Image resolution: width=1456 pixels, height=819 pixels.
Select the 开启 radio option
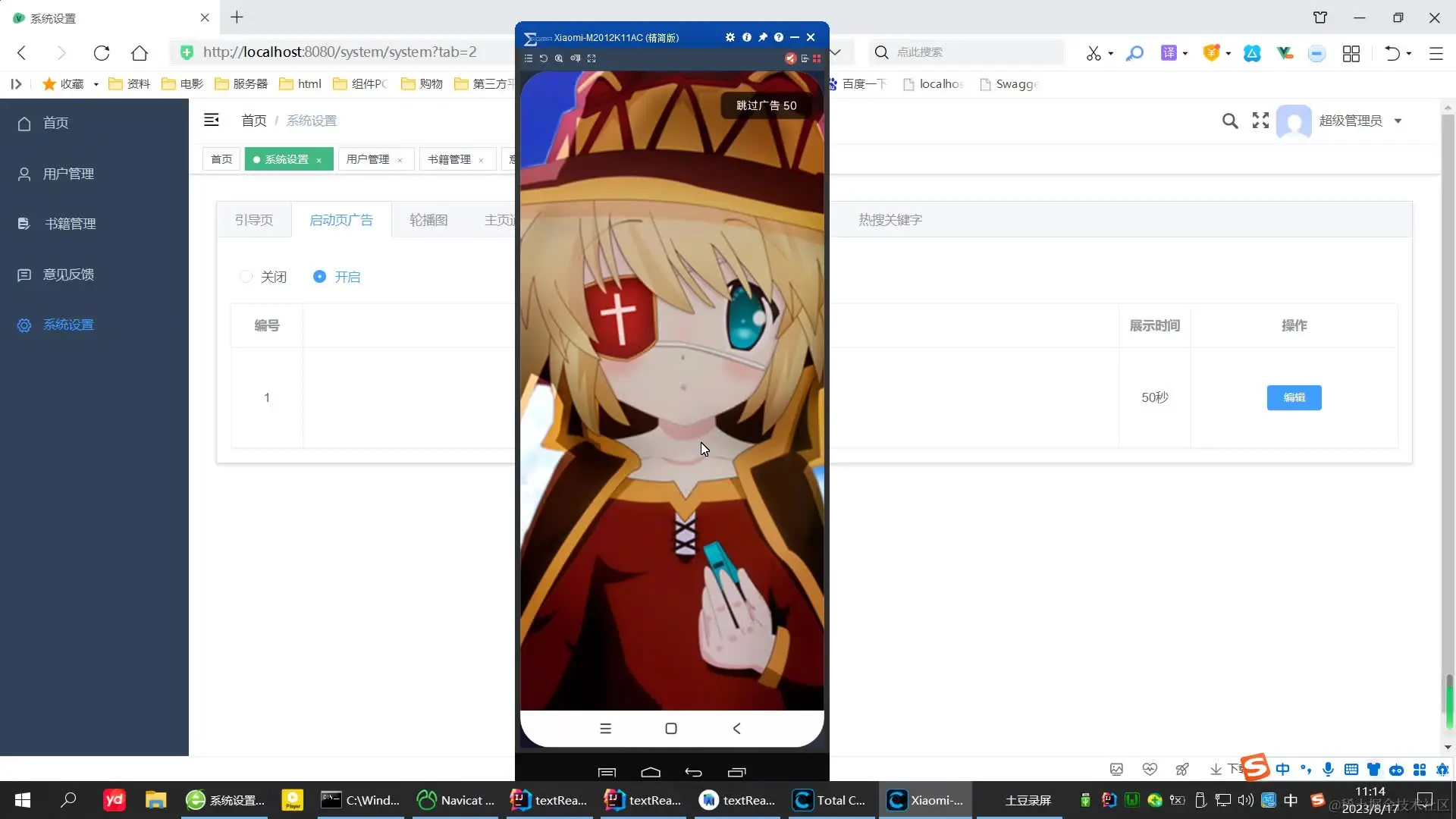[320, 277]
